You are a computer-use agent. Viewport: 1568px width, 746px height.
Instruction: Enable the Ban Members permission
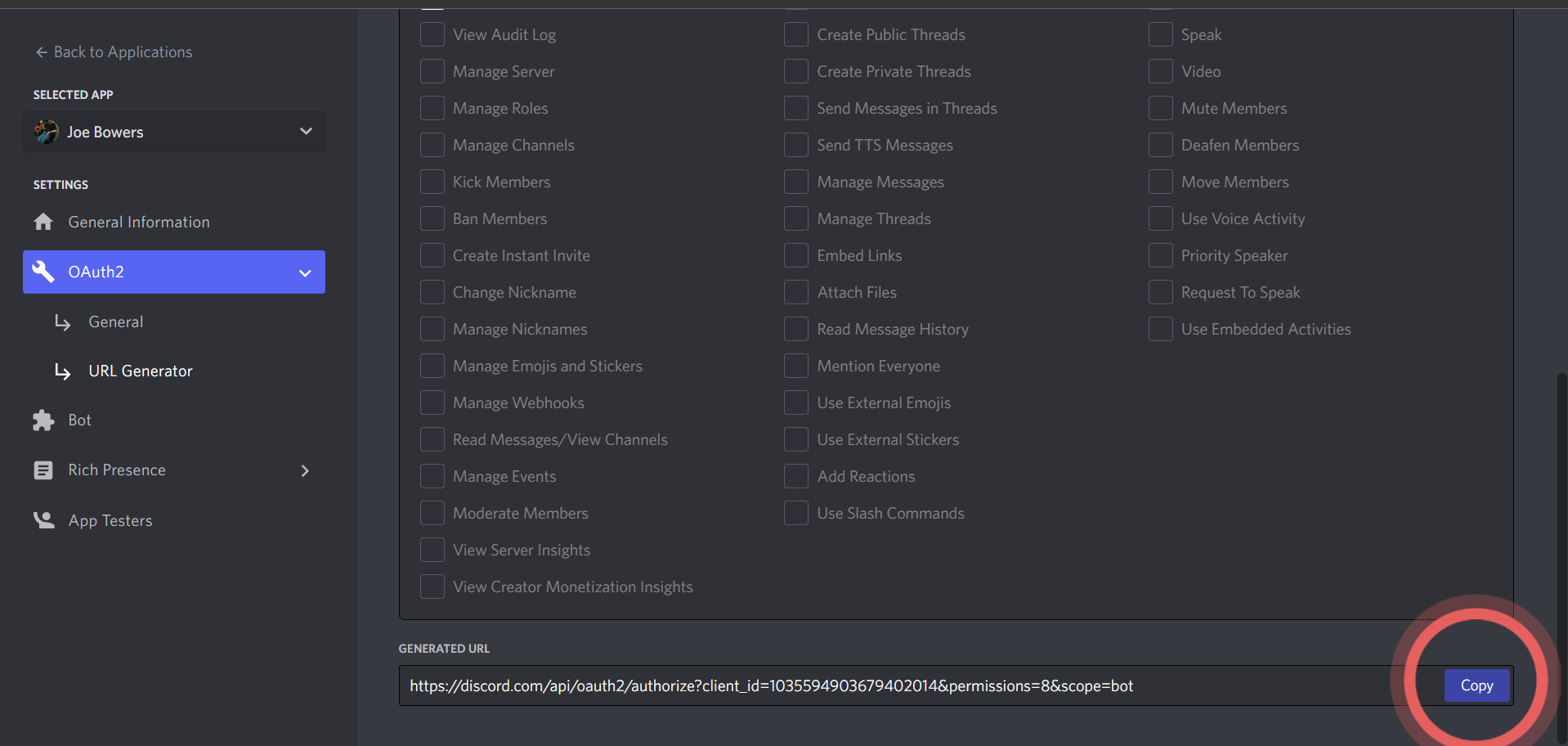tap(432, 218)
